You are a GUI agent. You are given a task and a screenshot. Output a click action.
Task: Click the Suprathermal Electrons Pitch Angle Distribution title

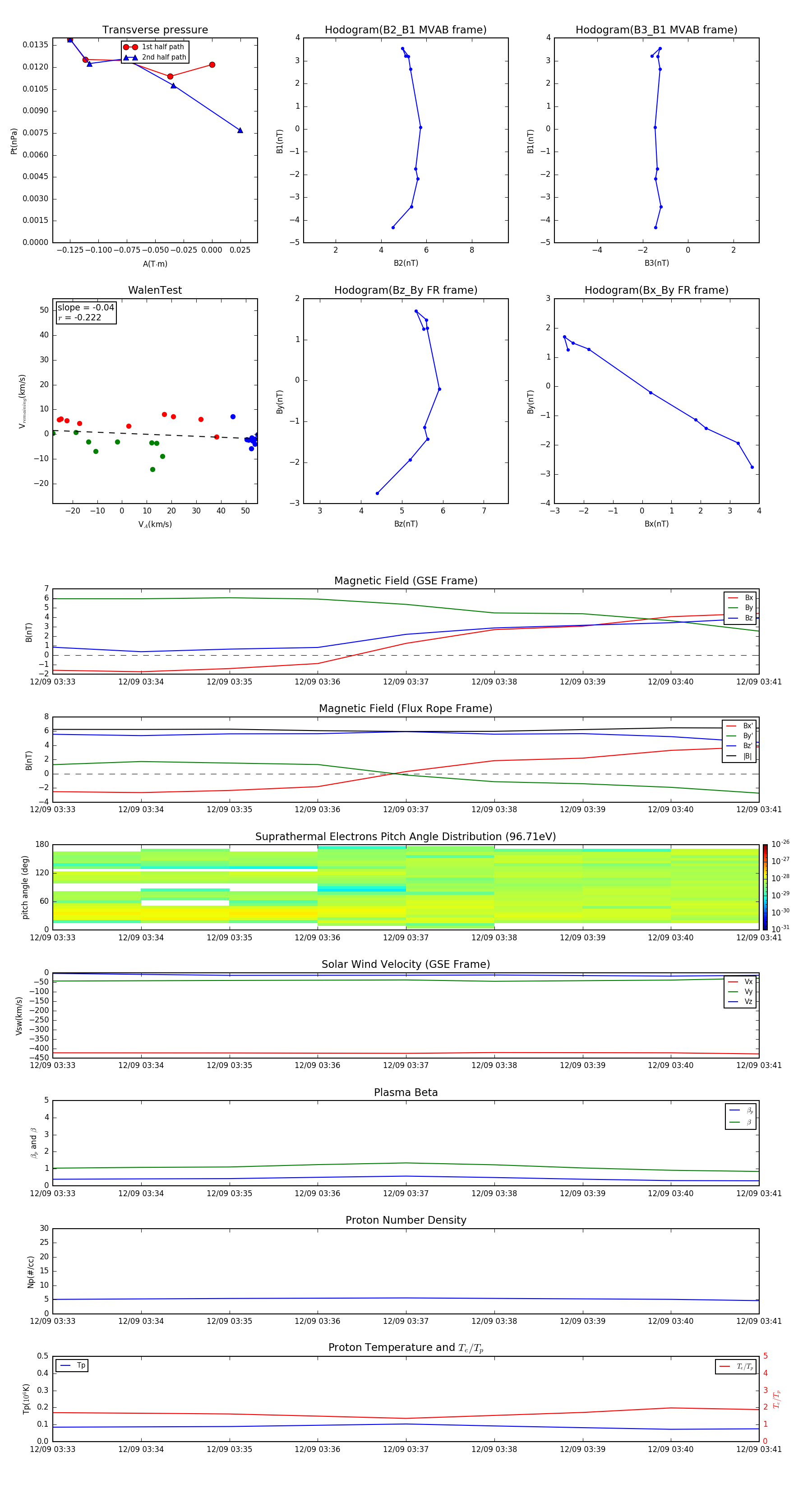pos(406,837)
